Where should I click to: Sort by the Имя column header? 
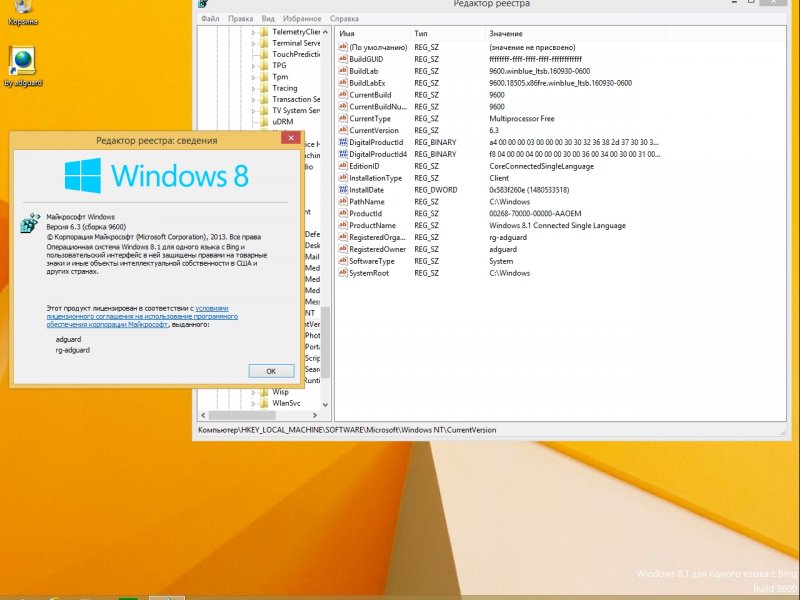click(372, 33)
